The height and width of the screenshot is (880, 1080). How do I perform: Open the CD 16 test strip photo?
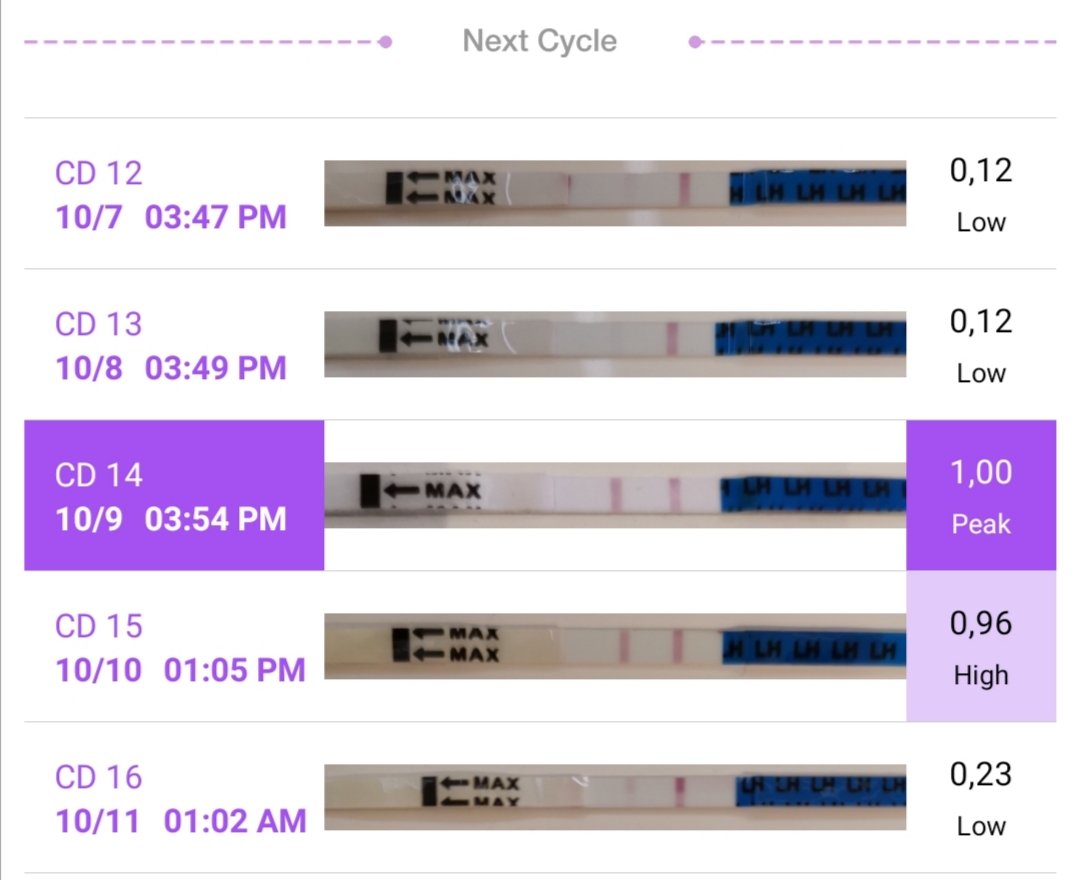click(615, 797)
